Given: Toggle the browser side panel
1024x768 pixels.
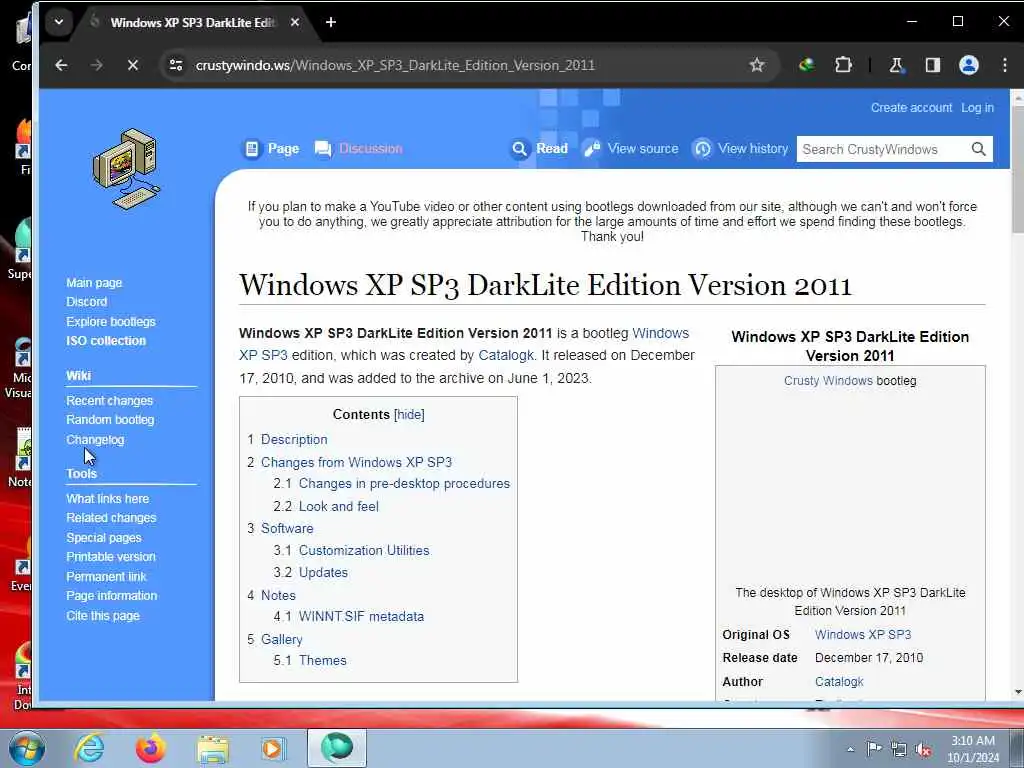Looking at the screenshot, I should tap(933, 65).
